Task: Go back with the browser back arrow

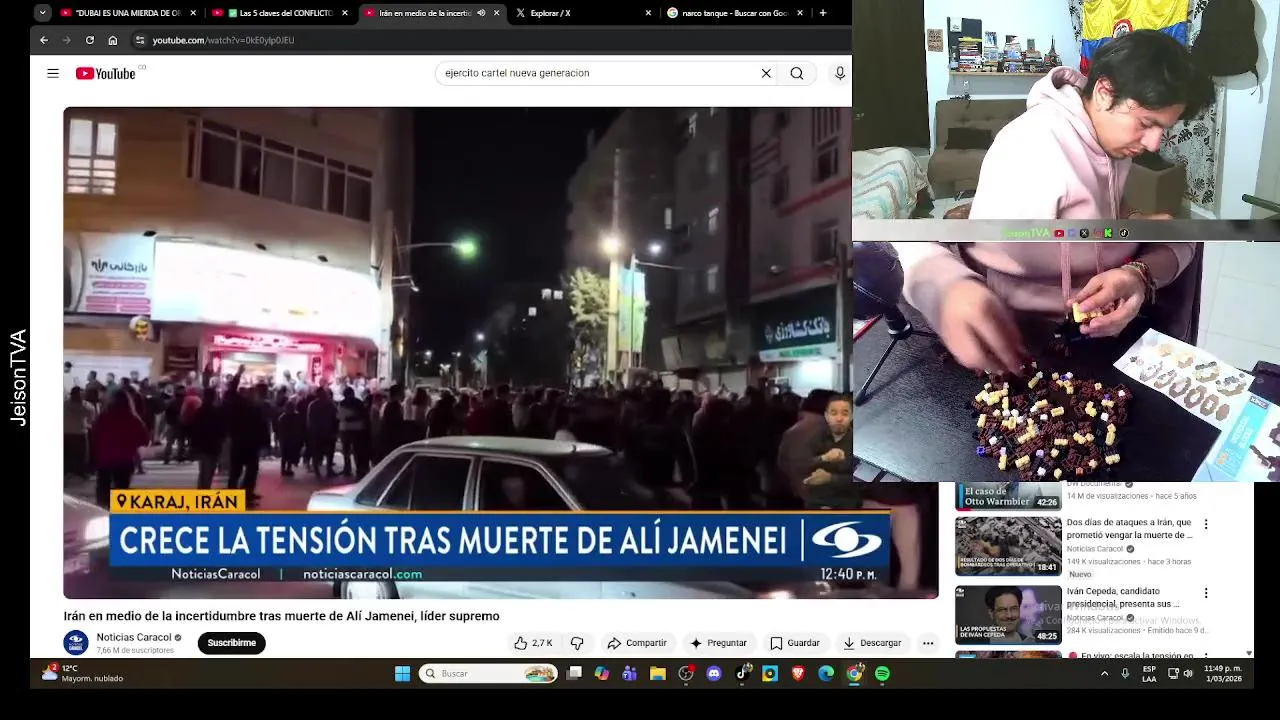Action: 44,40
